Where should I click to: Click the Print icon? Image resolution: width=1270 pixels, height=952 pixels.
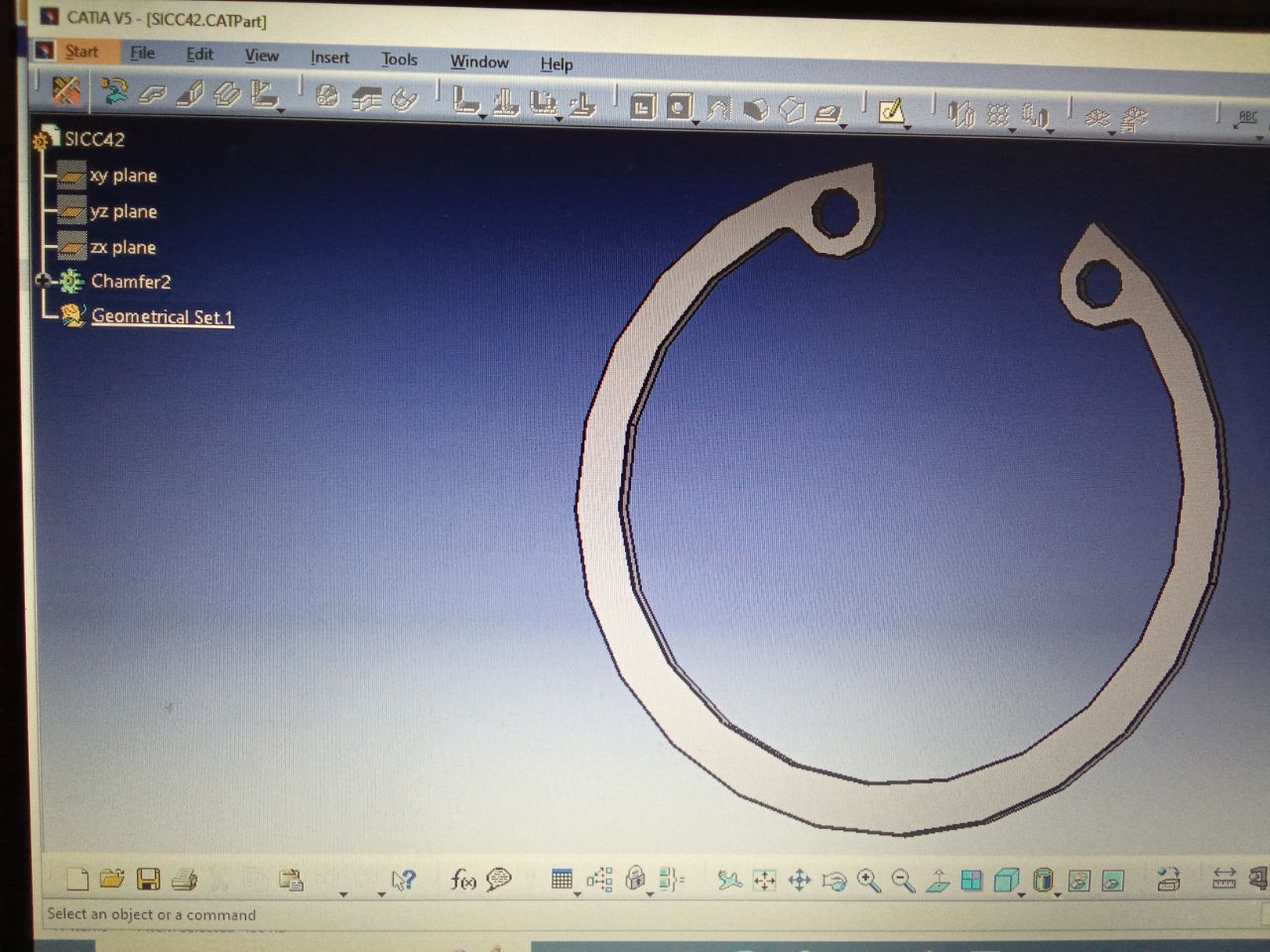(185, 880)
